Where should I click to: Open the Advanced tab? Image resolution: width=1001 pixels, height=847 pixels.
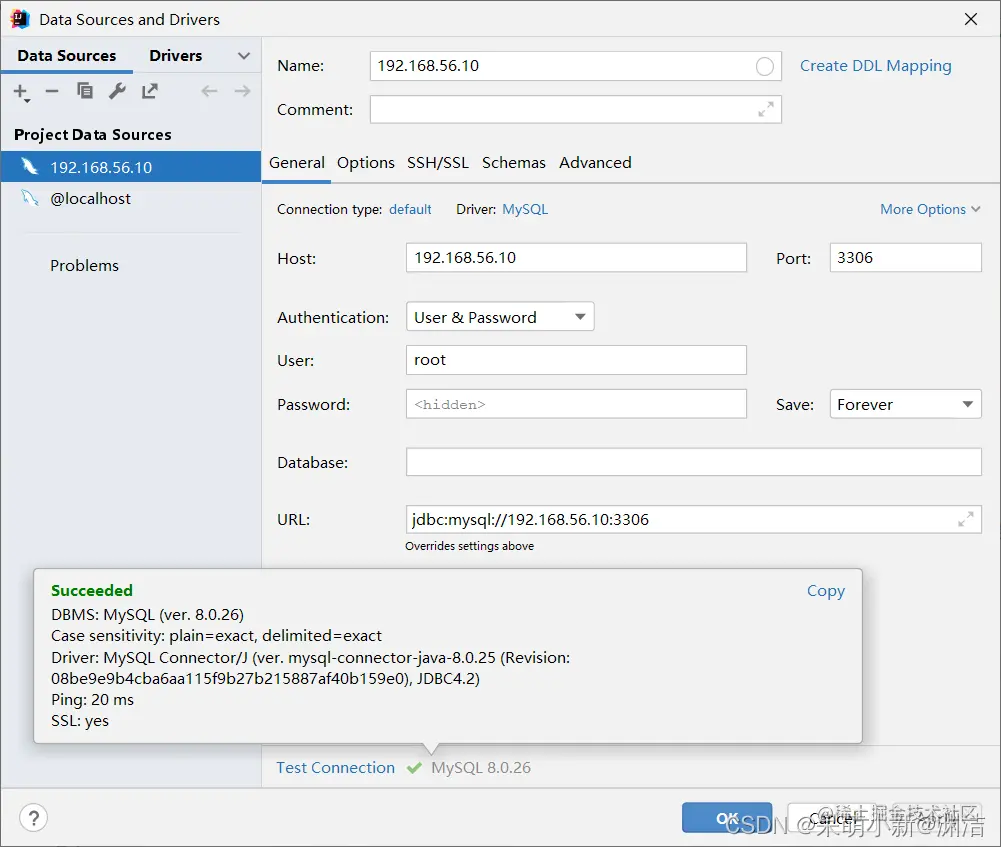coord(595,163)
